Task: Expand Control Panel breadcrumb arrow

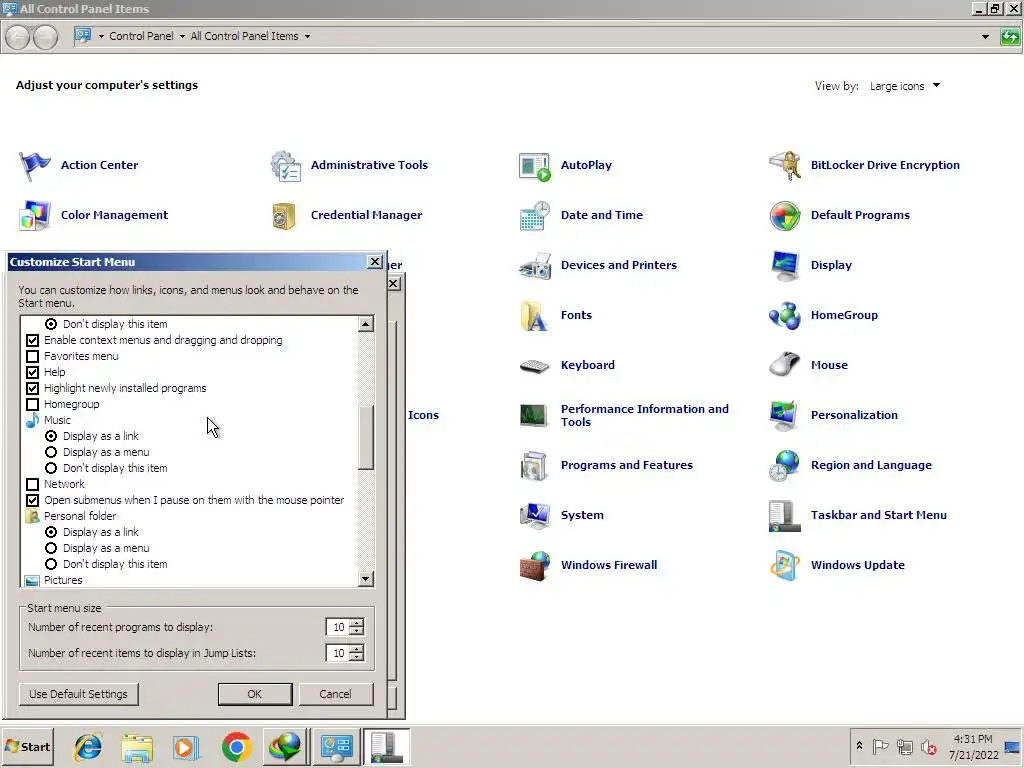Action: click(x=182, y=37)
